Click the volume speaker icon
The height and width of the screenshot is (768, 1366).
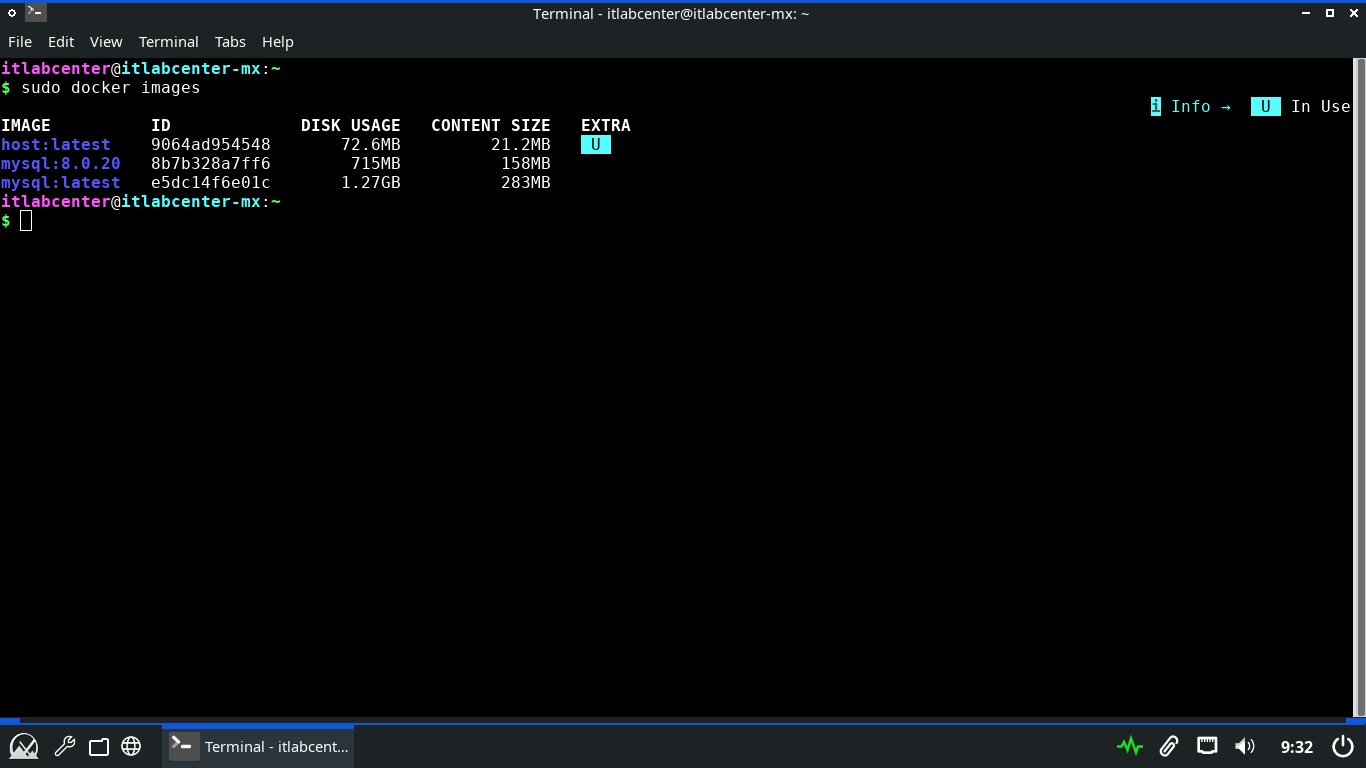coord(1245,746)
